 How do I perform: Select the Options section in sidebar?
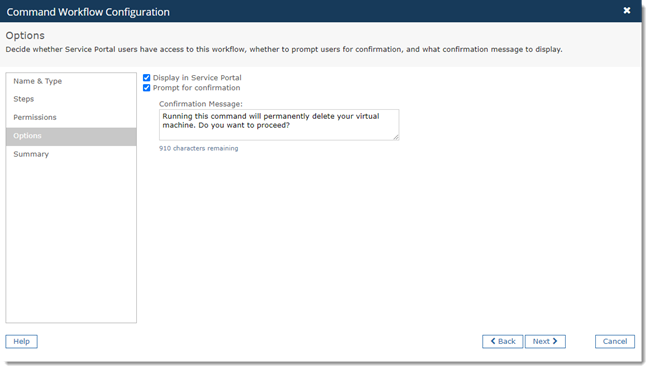pyautogui.click(x=71, y=136)
